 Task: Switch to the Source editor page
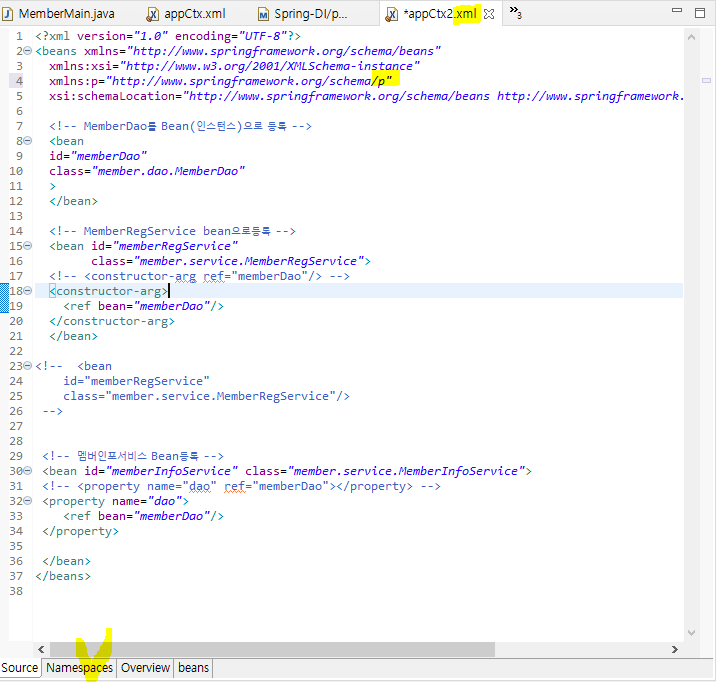tap(20, 668)
